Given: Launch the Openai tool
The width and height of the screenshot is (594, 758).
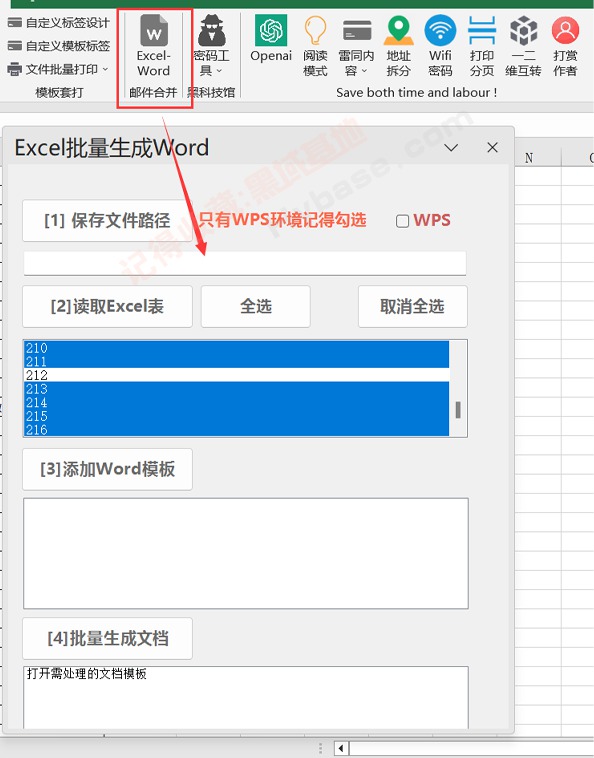Looking at the screenshot, I should point(271,40).
